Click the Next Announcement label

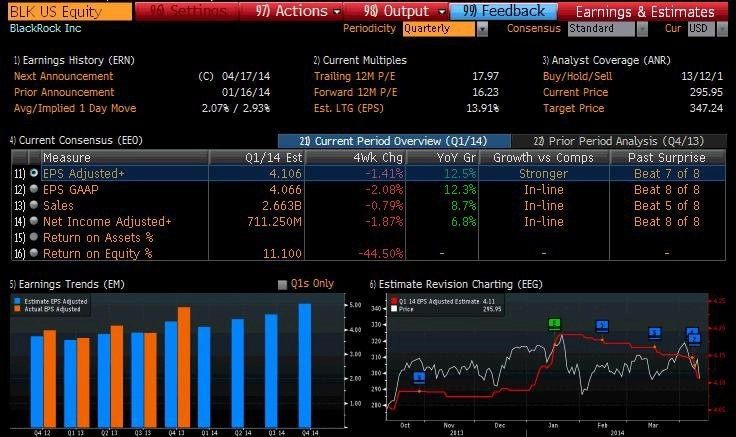point(64,76)
